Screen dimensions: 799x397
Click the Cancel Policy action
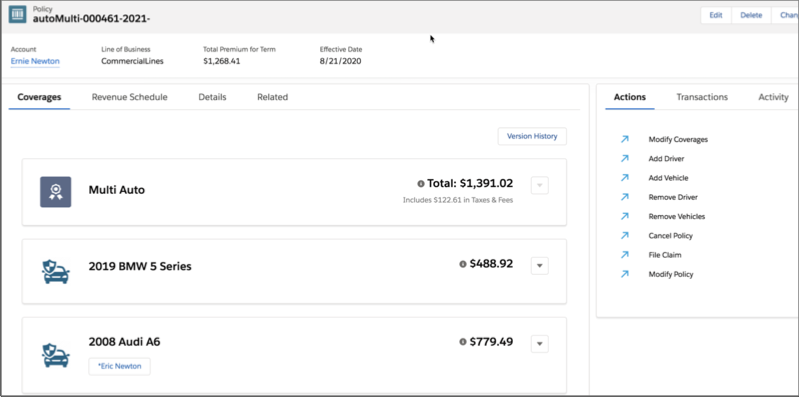[x=671, y=235]
